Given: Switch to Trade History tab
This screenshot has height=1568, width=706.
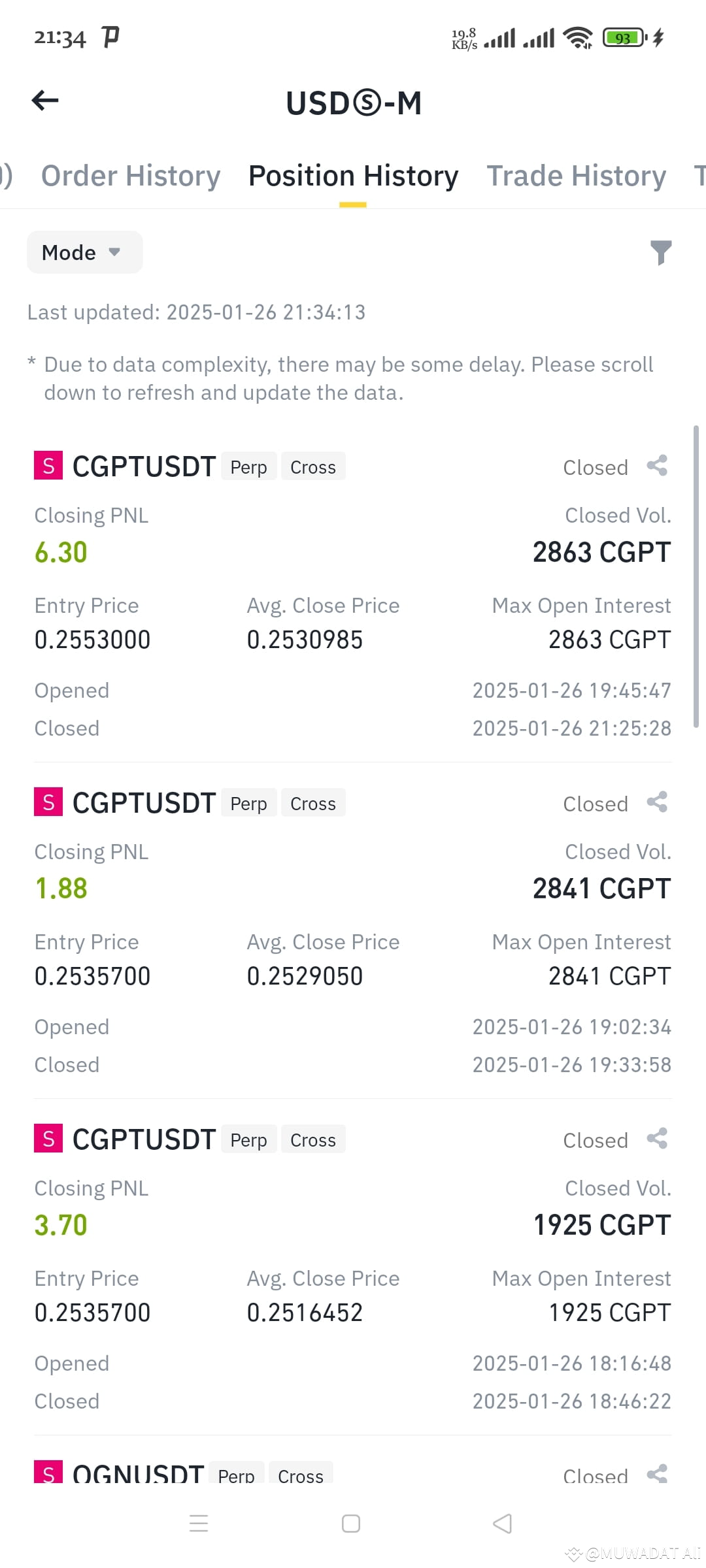Looking at the screenshot, I should click(x=577, y=176).
